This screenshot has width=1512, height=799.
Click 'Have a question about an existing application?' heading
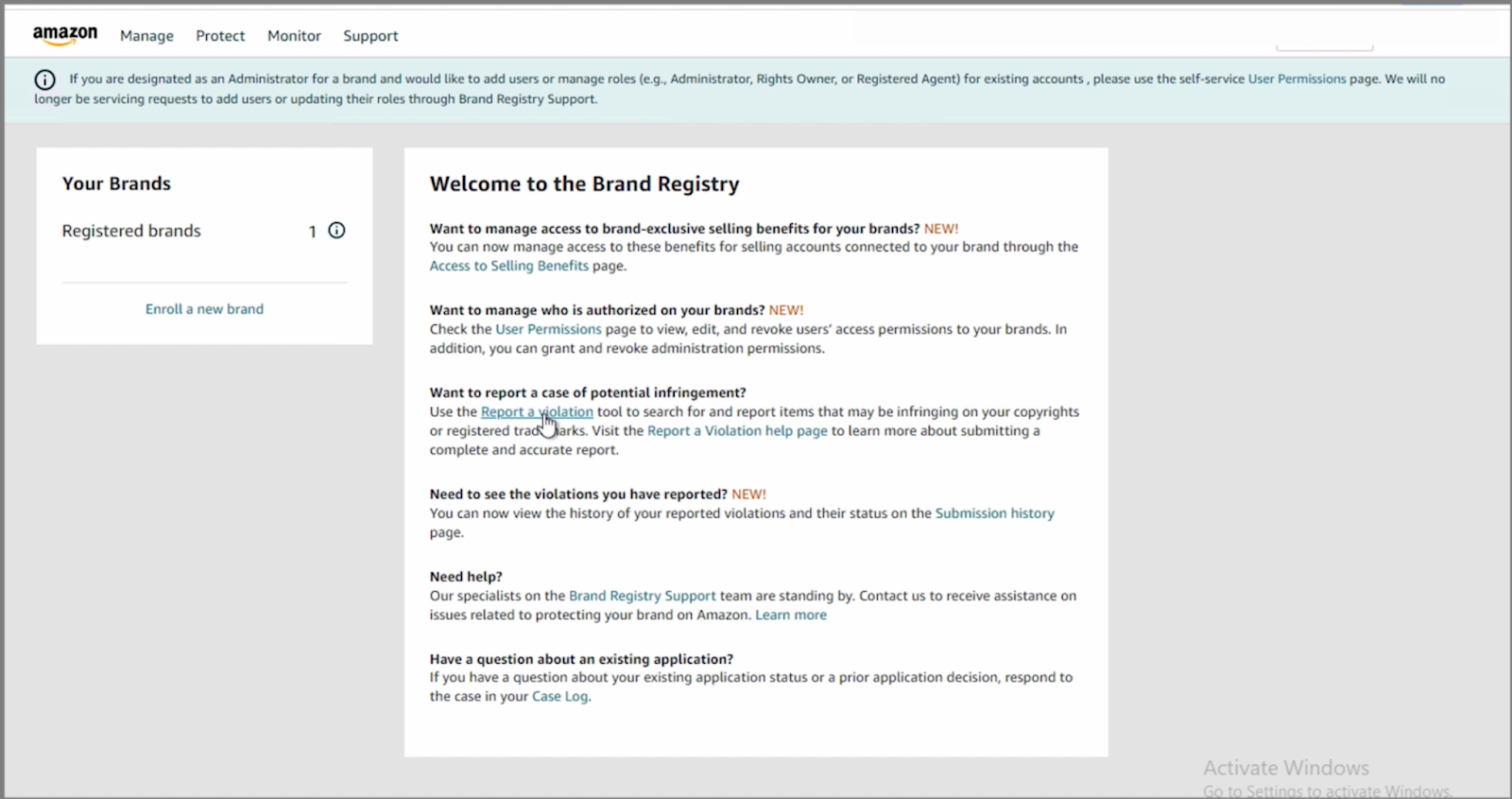tap(581, 659)
